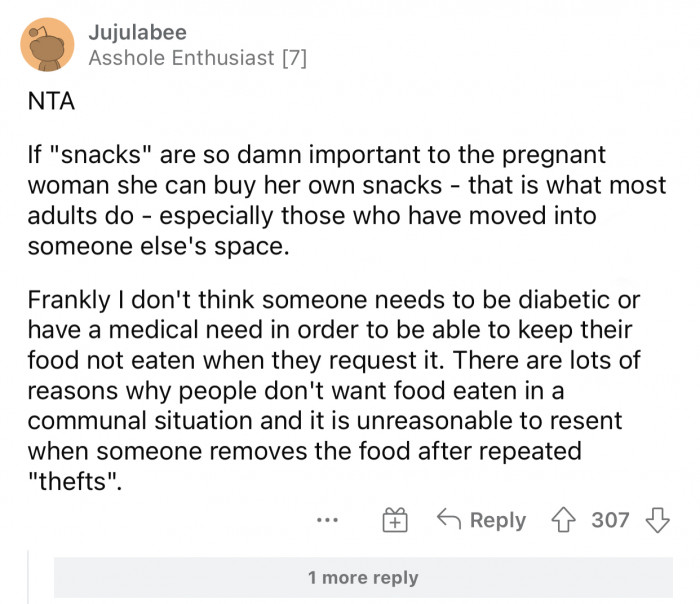Click the word diabetic in the comment
The height and width of the screenshot is (604, 700).
579,301
